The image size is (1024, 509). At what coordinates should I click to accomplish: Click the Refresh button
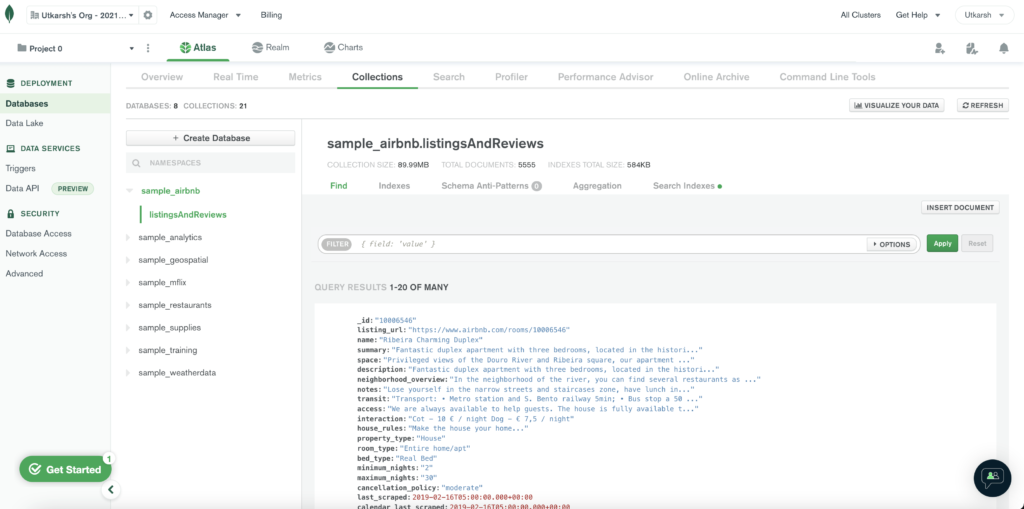click(982, 105)
